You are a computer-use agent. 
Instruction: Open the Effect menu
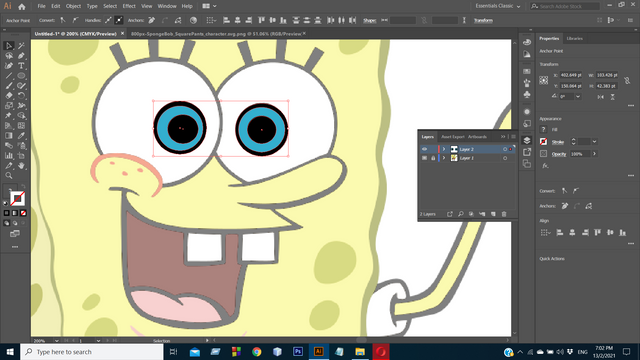coord(129,6)
